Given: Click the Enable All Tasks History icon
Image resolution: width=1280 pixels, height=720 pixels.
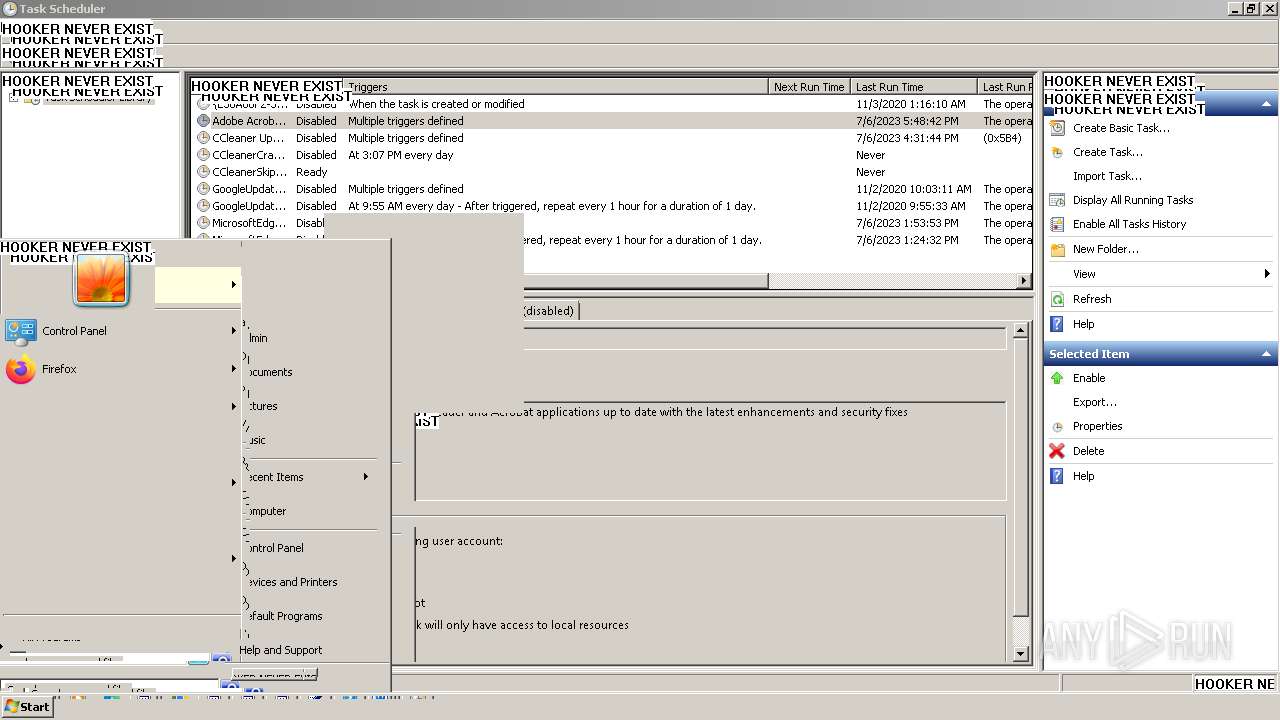Looking at the screenshot, I should [x=1057, y=224].
